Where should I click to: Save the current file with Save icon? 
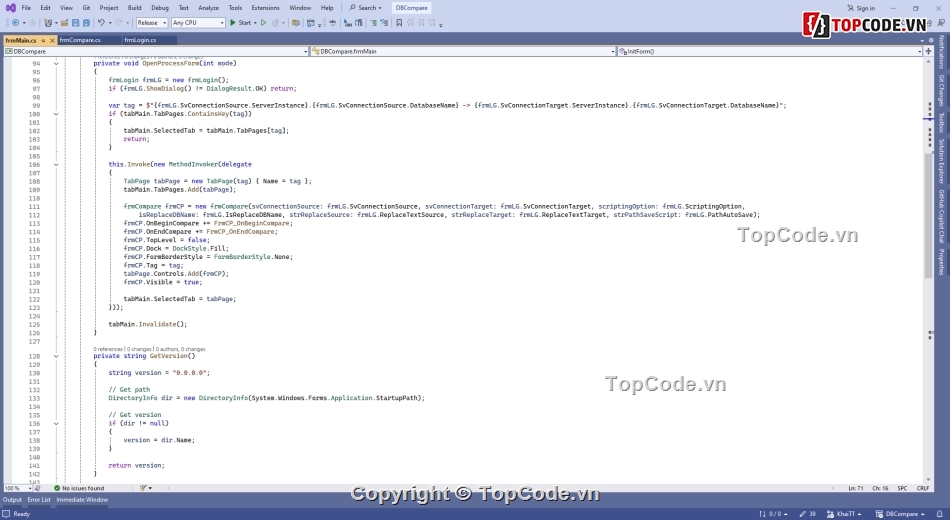[x=76, y=22]
